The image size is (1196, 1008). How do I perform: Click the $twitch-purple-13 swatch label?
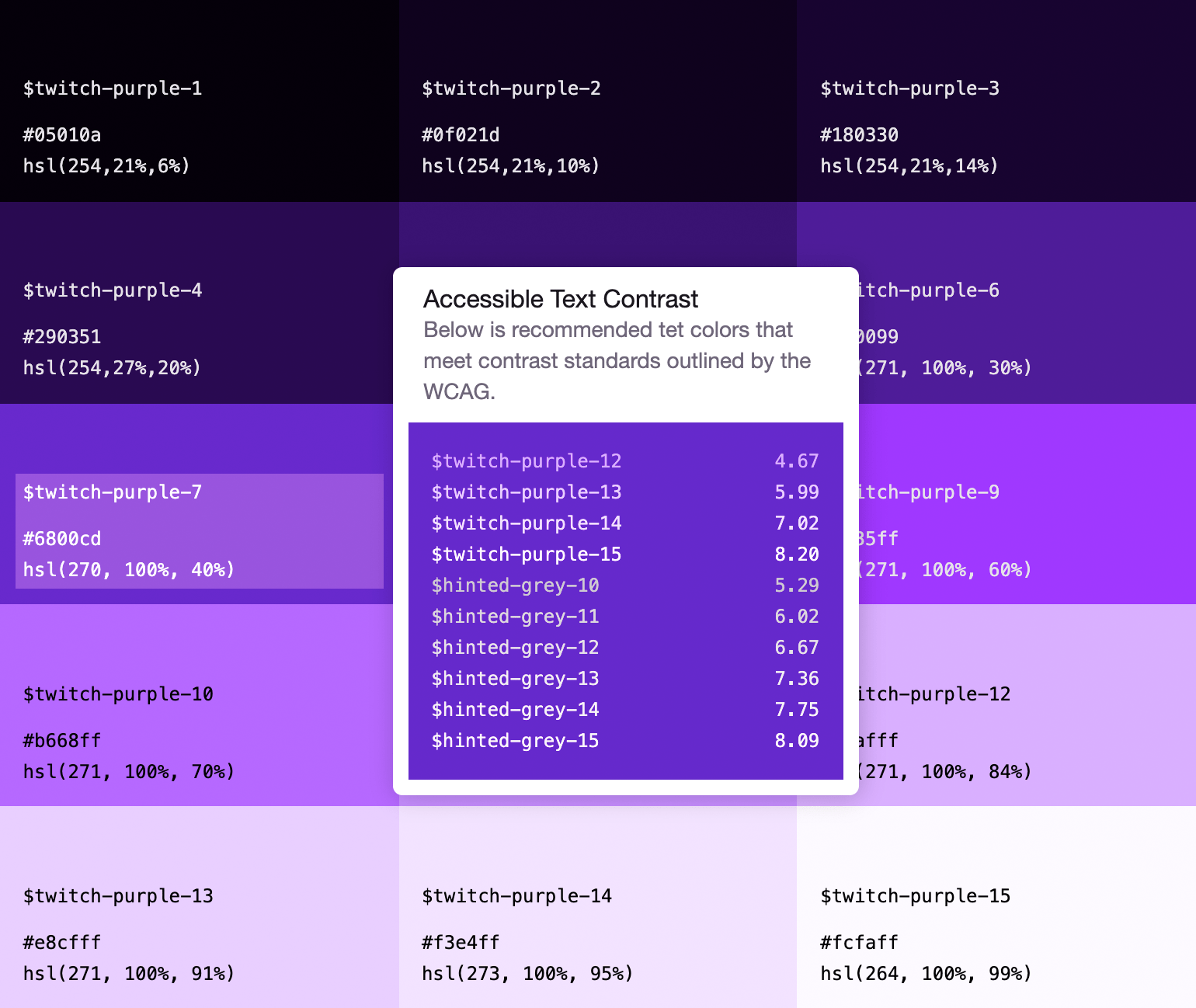(x=118, y=896)
